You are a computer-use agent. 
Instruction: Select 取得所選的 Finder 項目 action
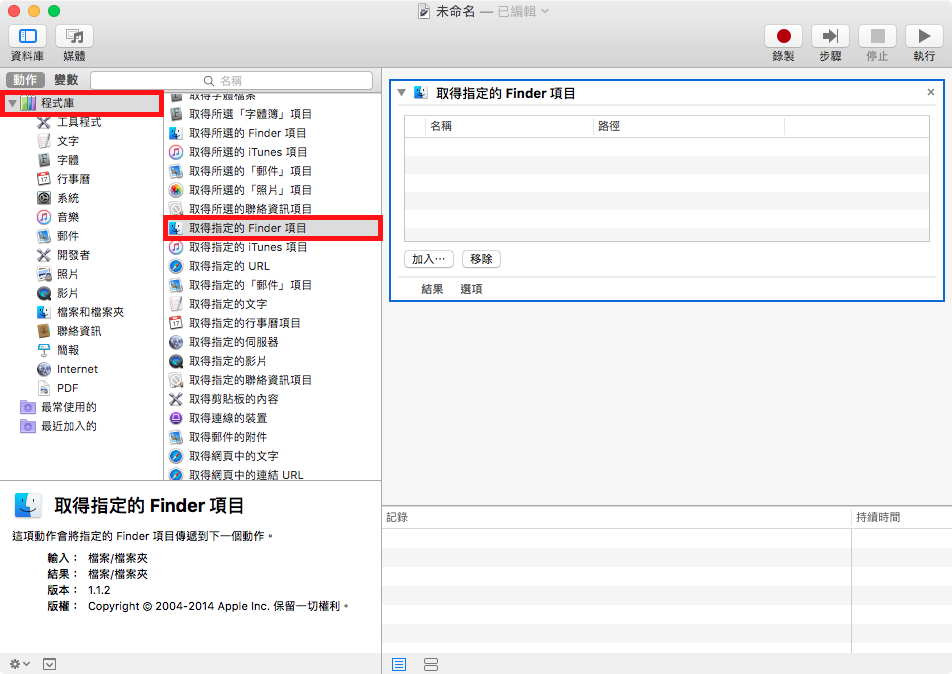tap(272, 133)
